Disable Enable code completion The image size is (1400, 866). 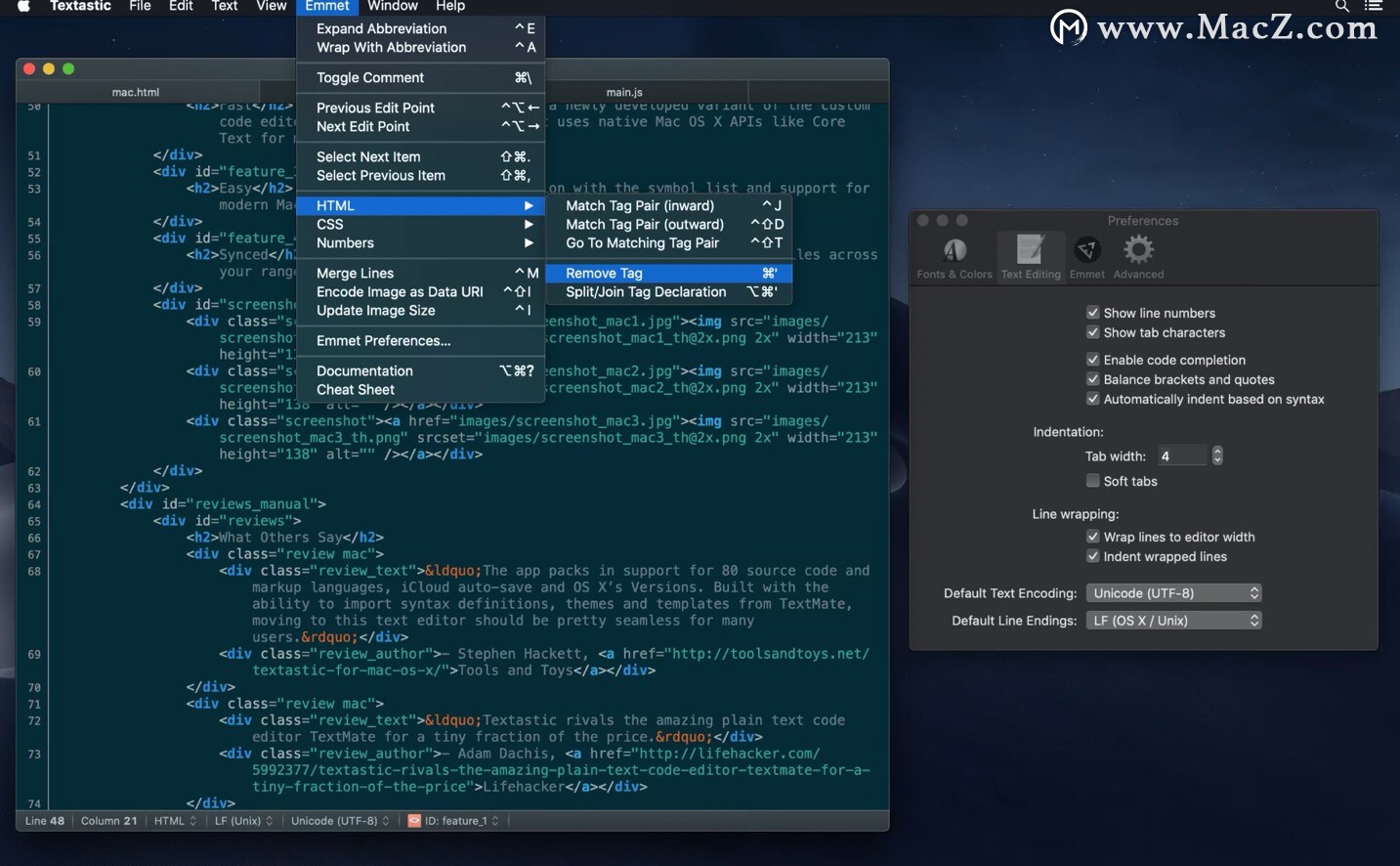click(x=1093, y=360)
